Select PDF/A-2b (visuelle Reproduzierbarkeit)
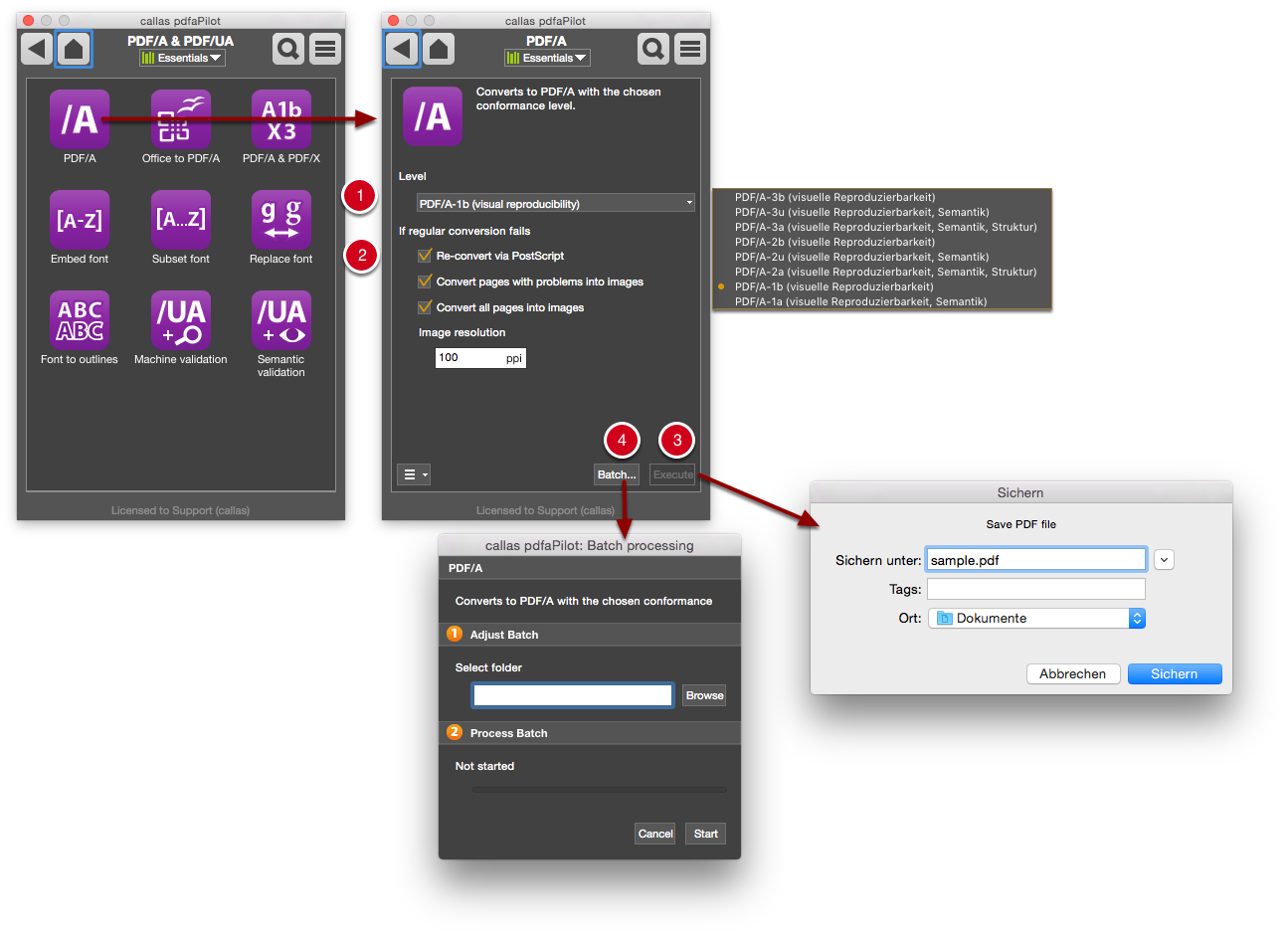 pos(835,242)
